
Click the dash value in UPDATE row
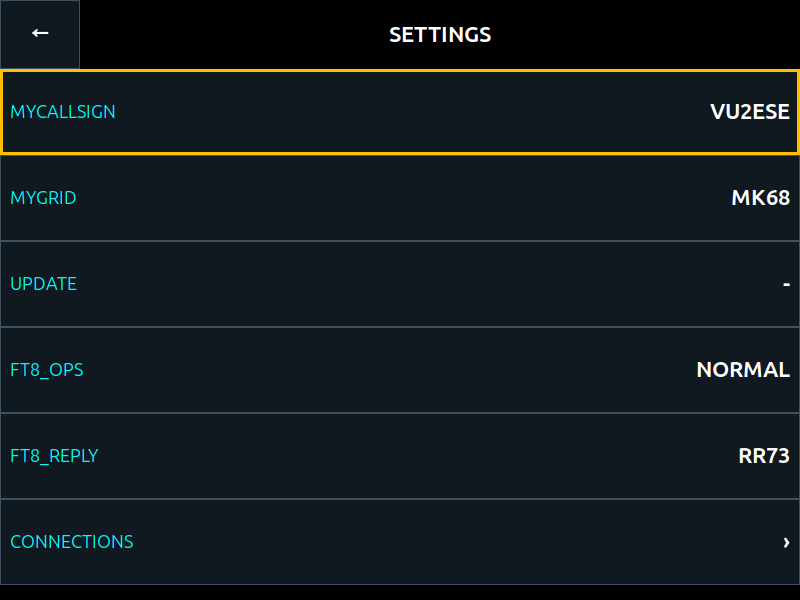pyautogui.click(x=786, y=284)
